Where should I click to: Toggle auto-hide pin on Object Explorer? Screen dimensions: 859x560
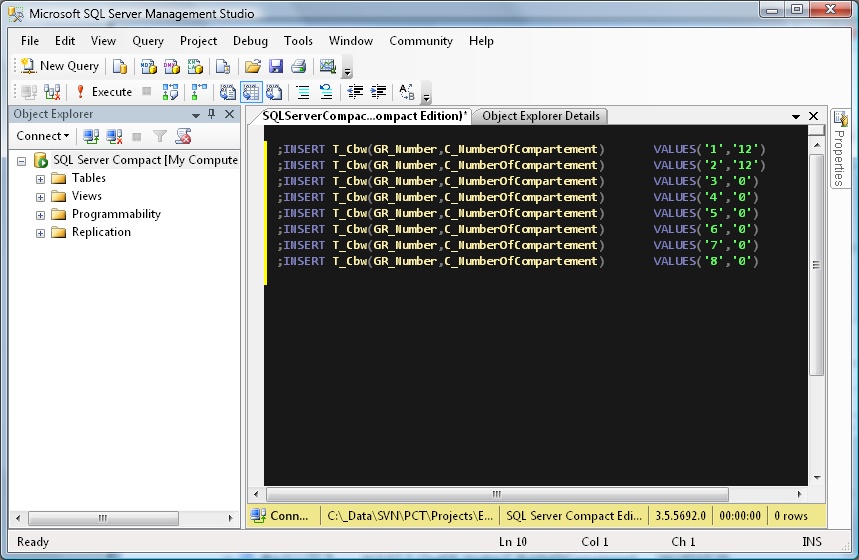(212, 114)
